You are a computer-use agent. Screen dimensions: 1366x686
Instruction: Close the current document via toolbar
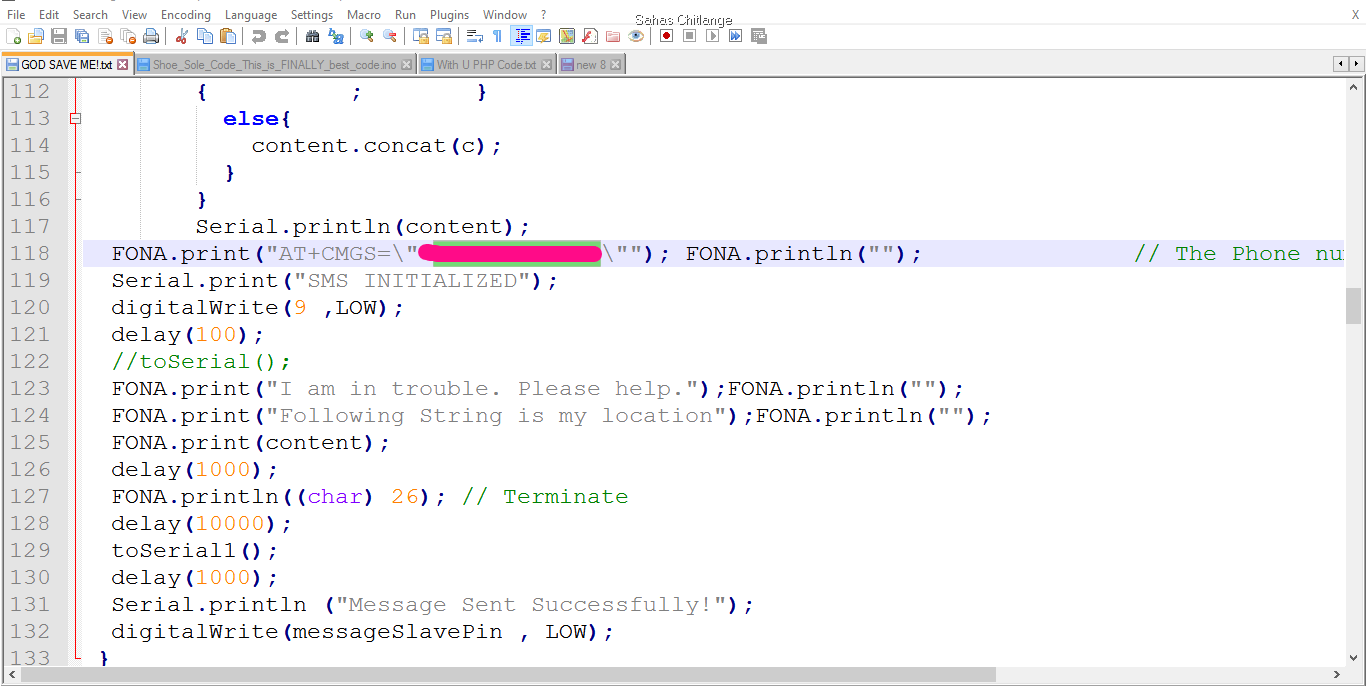105,36
